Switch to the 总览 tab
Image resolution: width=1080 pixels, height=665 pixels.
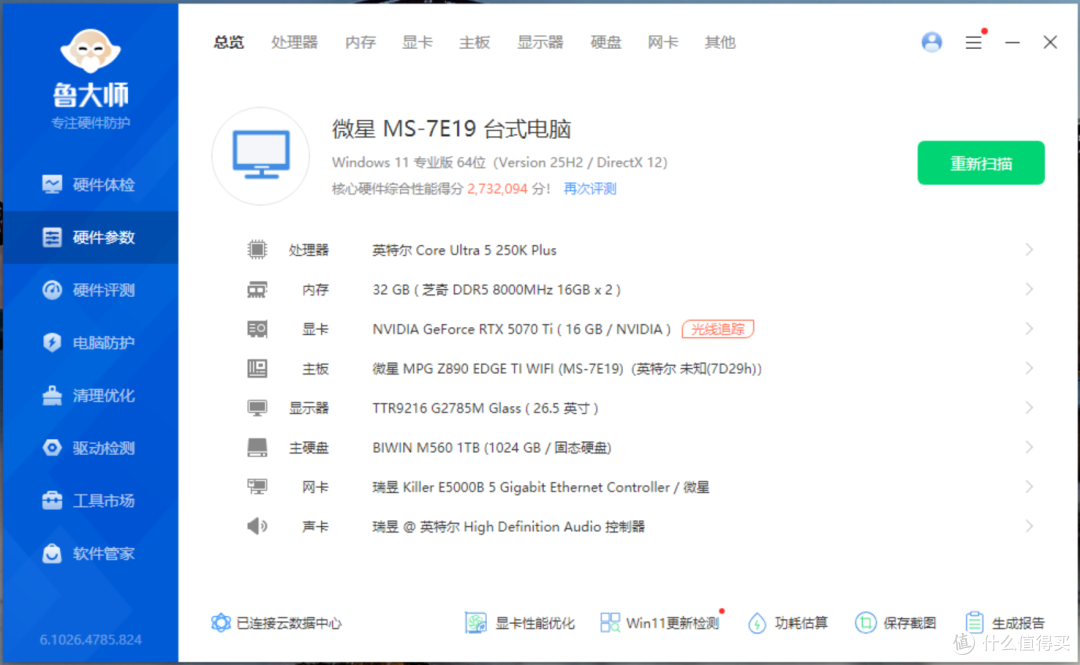coord(229,43)
